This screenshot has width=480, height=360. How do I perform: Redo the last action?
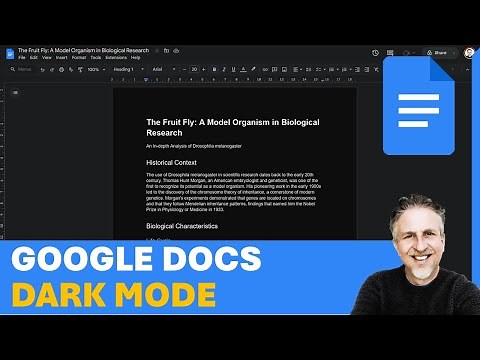coord(52,70)
